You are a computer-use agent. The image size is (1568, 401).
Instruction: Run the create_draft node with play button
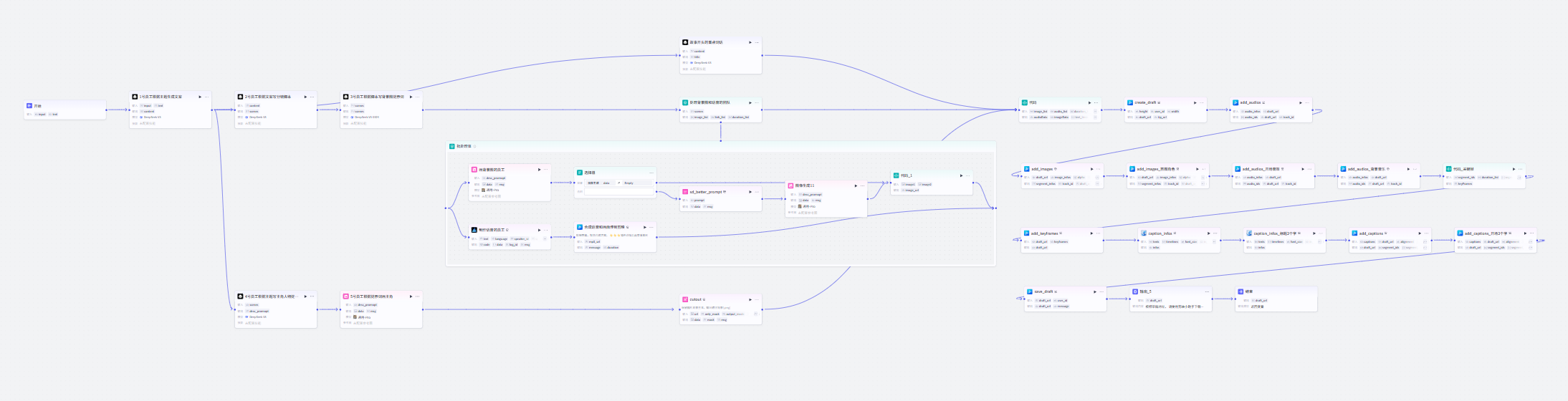(1195, 102)
